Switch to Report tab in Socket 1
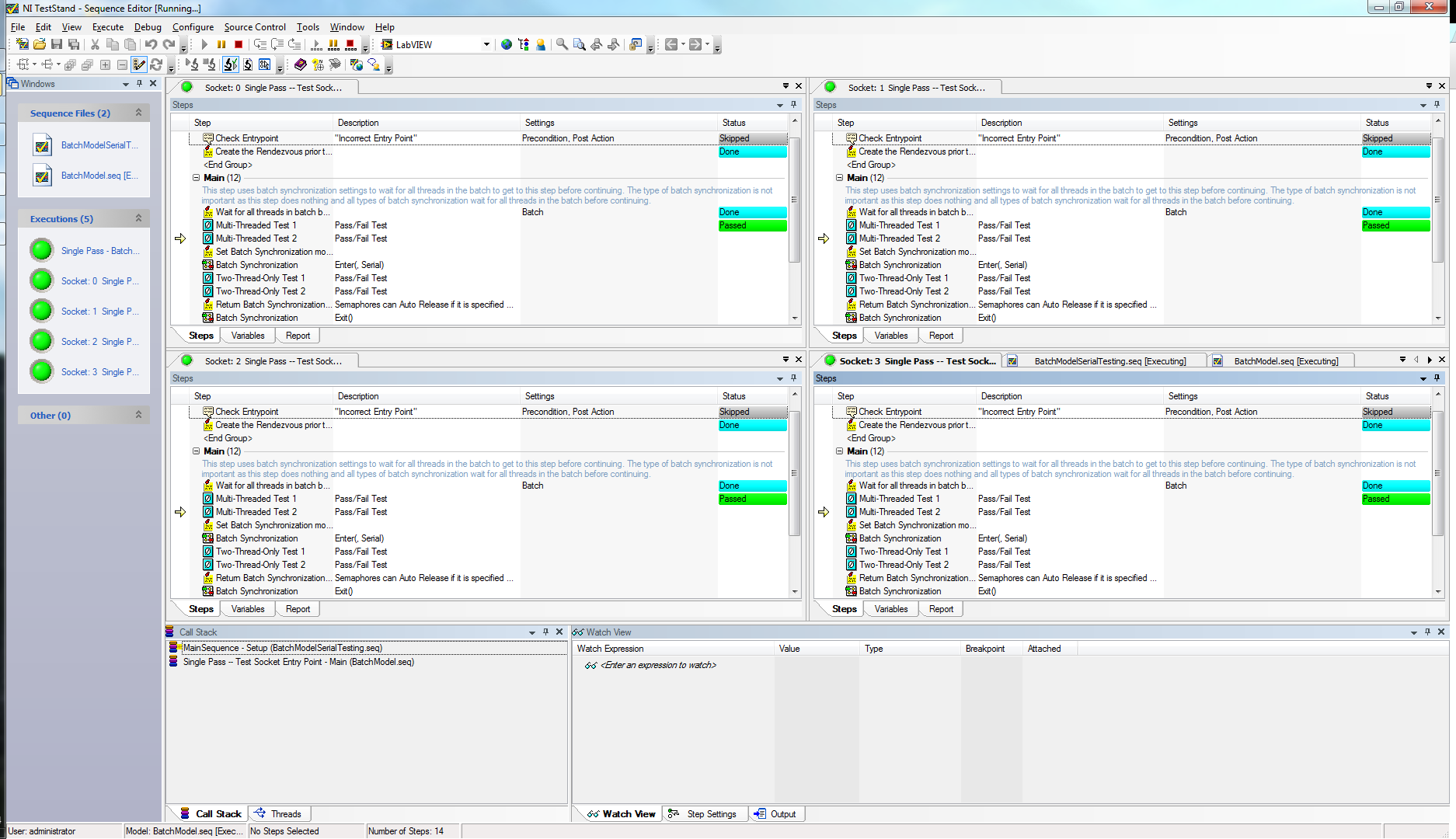The height and width of the screenshot is (839, 1456). coord(941,336)
